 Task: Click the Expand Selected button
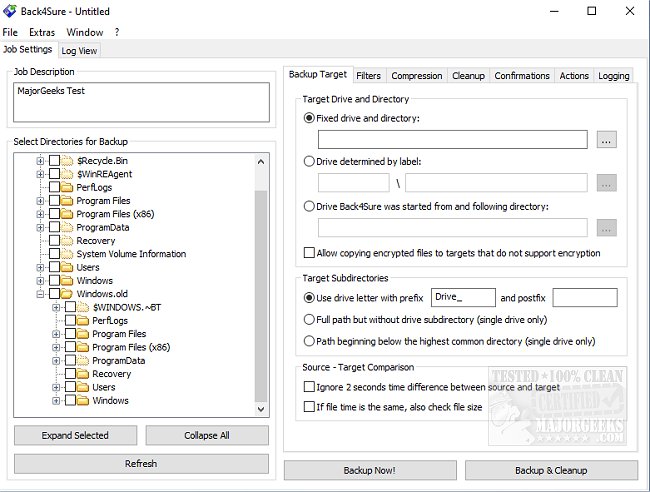pos(75,435)
